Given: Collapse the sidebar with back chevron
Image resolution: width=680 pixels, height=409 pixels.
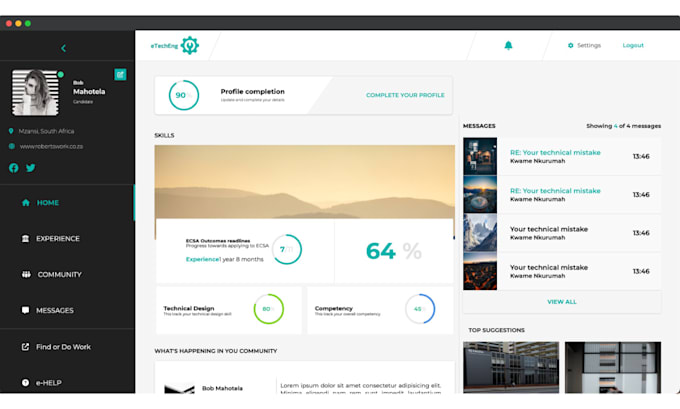Looking at the screenshot, I should click(63, 48).
